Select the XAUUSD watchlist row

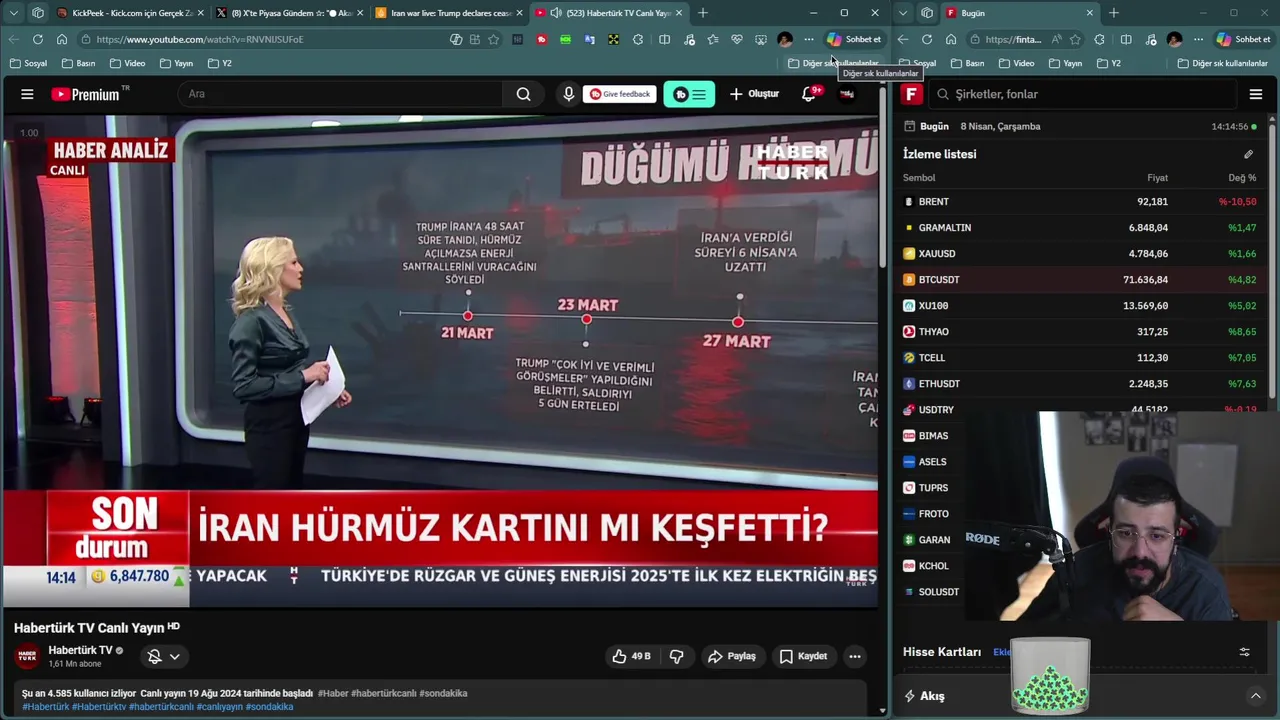click(1080, 253)
